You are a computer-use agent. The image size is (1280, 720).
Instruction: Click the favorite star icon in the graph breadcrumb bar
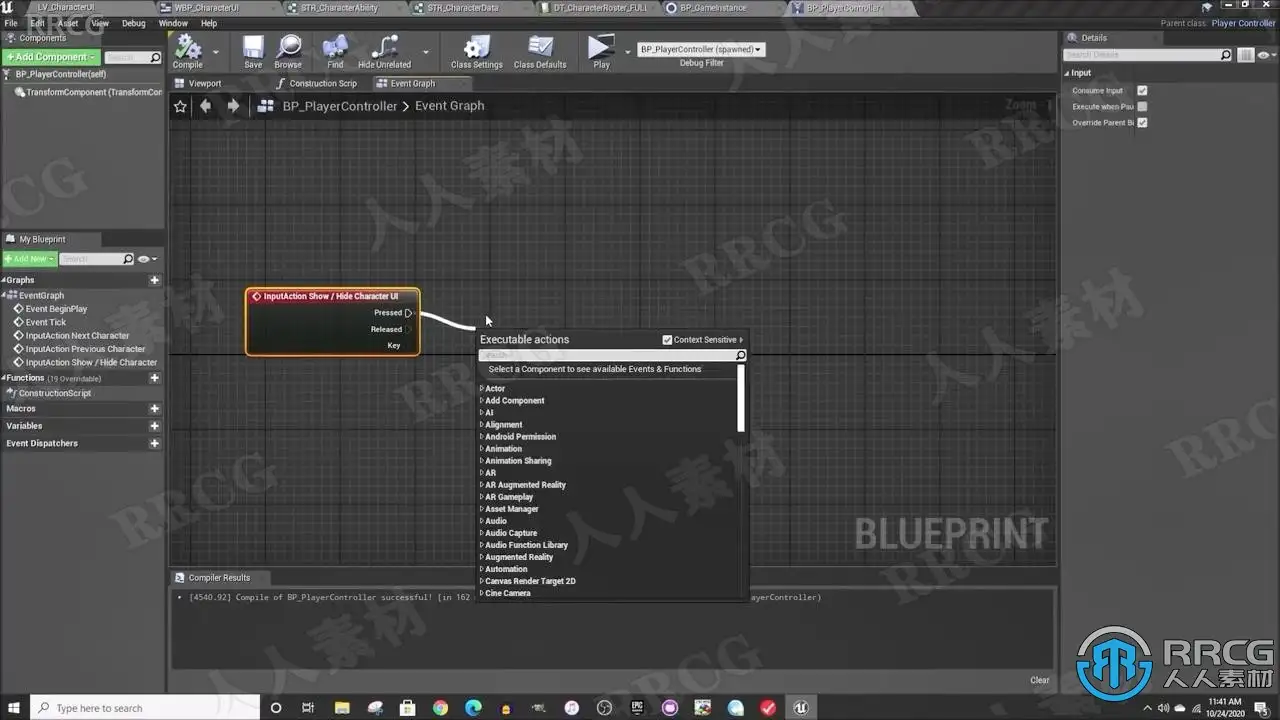point(180,106)
